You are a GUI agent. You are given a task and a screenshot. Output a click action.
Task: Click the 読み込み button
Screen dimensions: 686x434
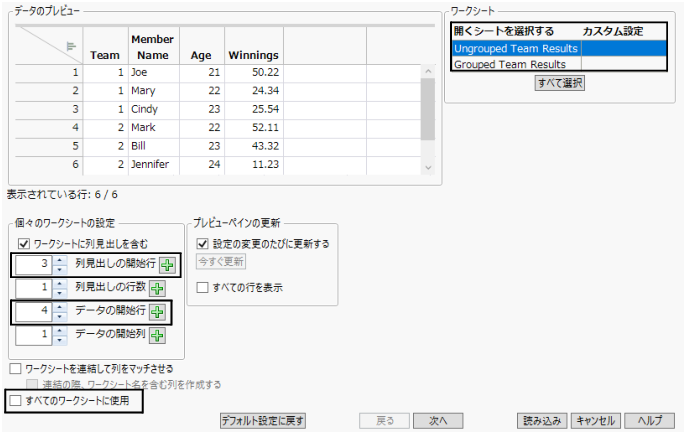click(542, 421)
